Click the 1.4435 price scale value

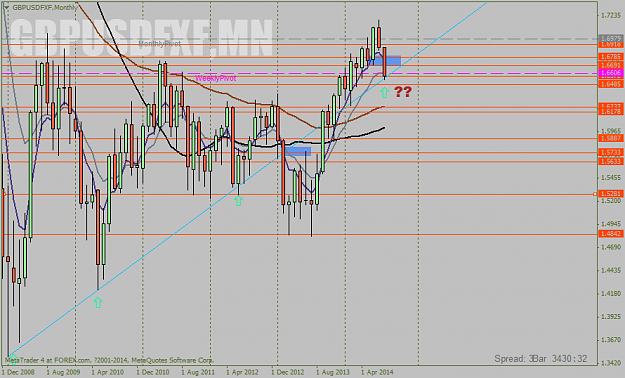click(x=611, y=270)
